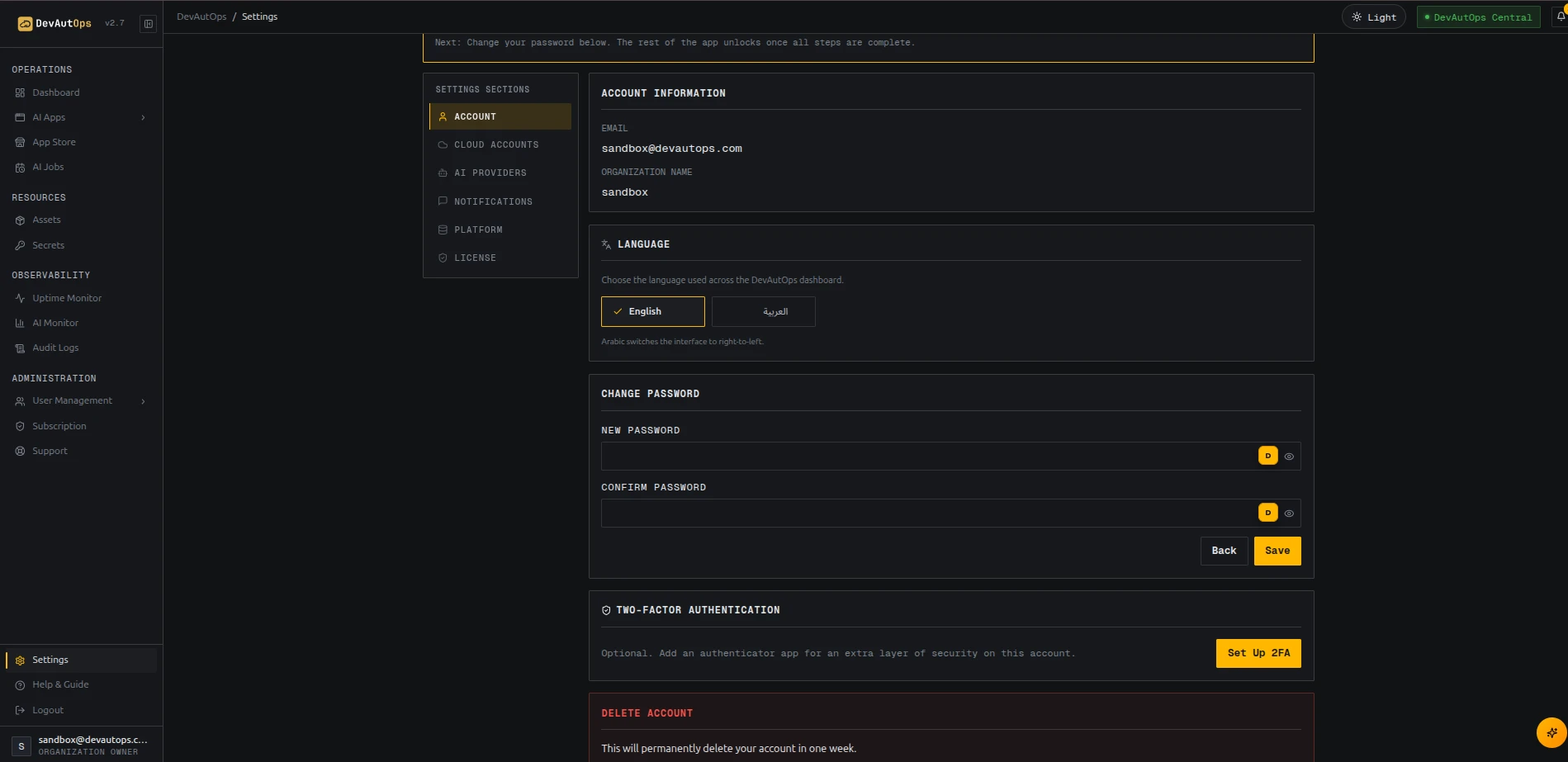Click yellow D icon in New Password field
The image size is (1568, 762).
point(1268,456)
